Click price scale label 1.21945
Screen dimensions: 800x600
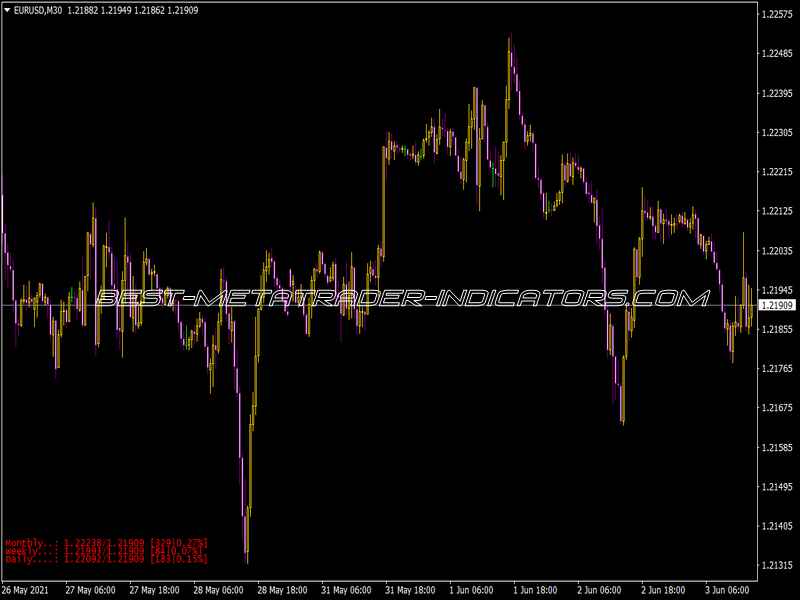pos(777,290)
